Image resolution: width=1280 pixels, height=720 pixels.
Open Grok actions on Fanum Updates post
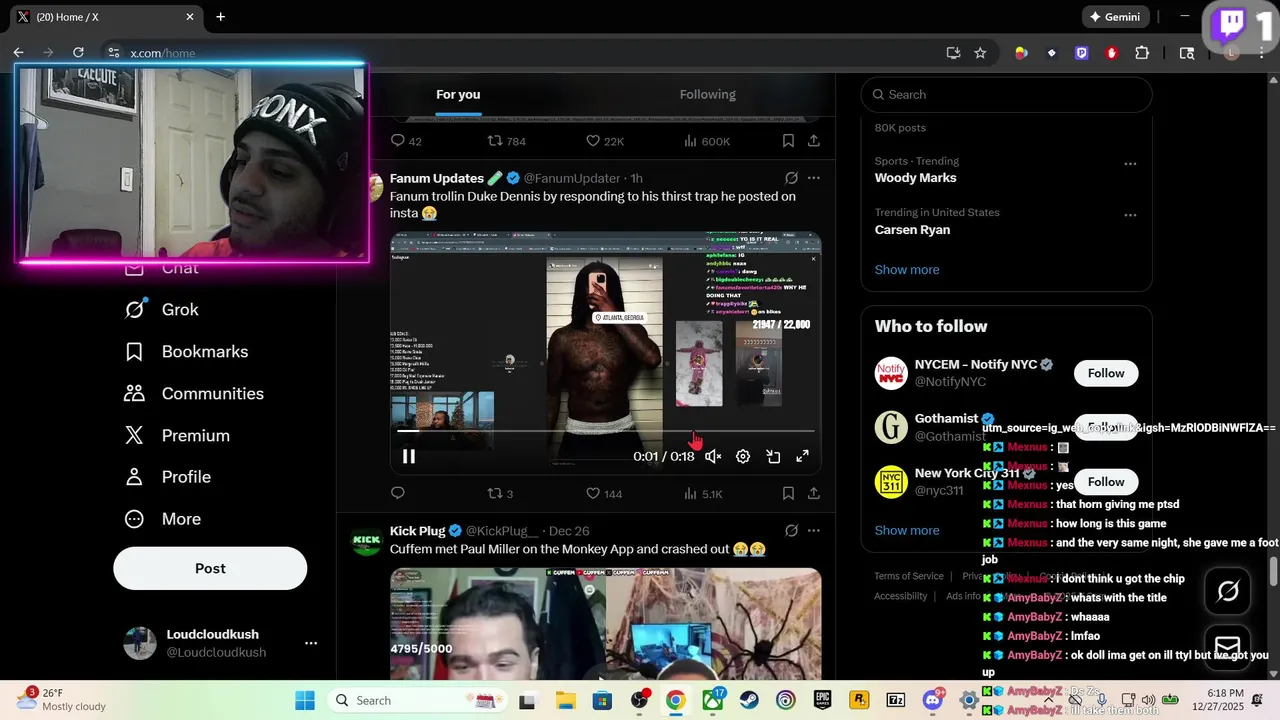coord(791,178)
